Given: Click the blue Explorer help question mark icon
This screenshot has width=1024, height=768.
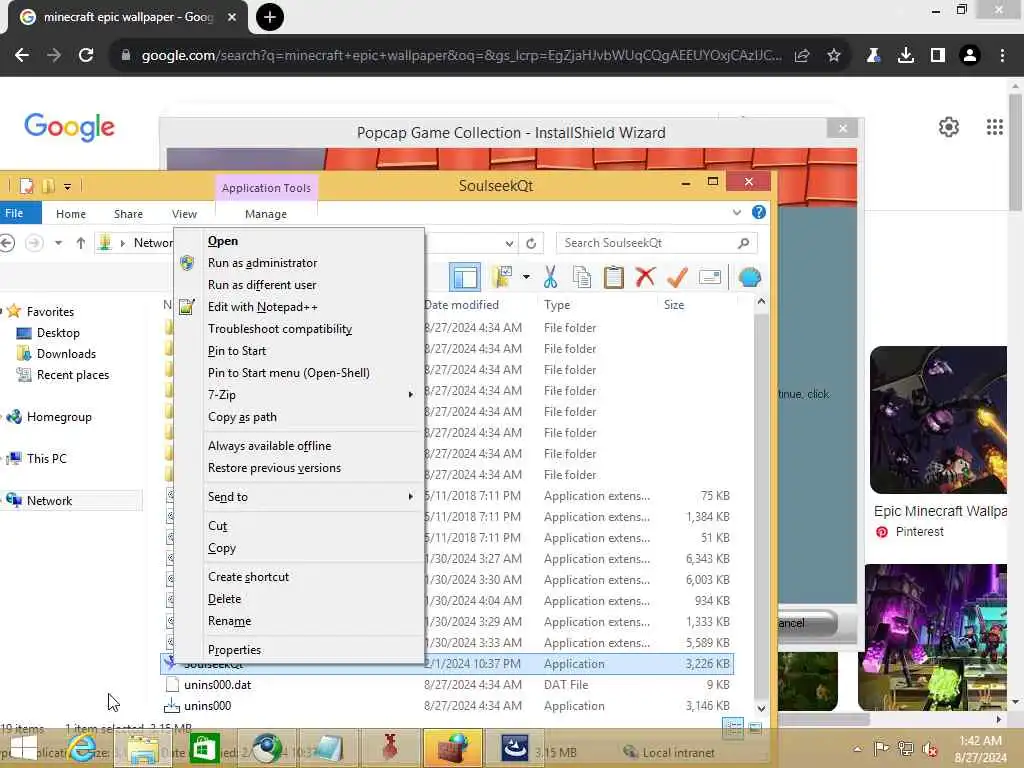Looking at the screenshot, I should point(758,212).
